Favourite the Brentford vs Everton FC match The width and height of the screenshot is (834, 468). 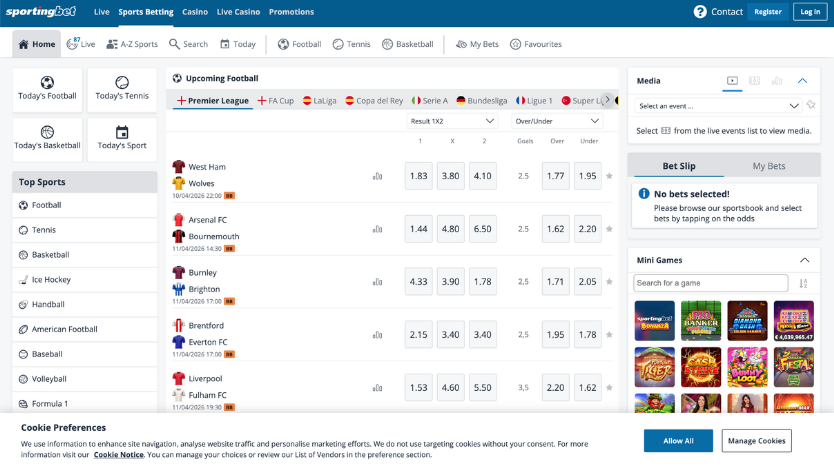609,335
